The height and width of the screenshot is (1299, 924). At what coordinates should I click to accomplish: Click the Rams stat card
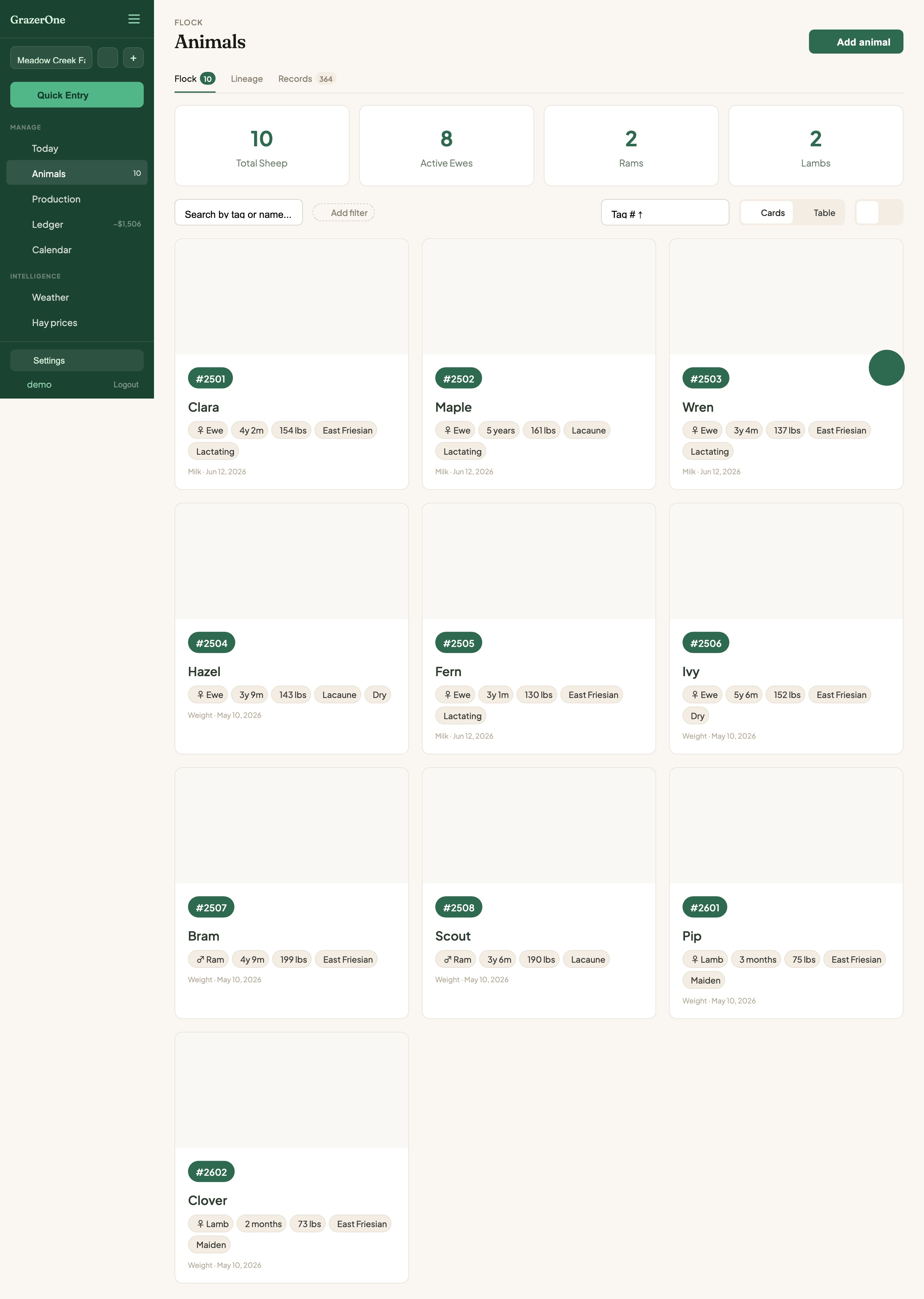(x=631, y=146)
